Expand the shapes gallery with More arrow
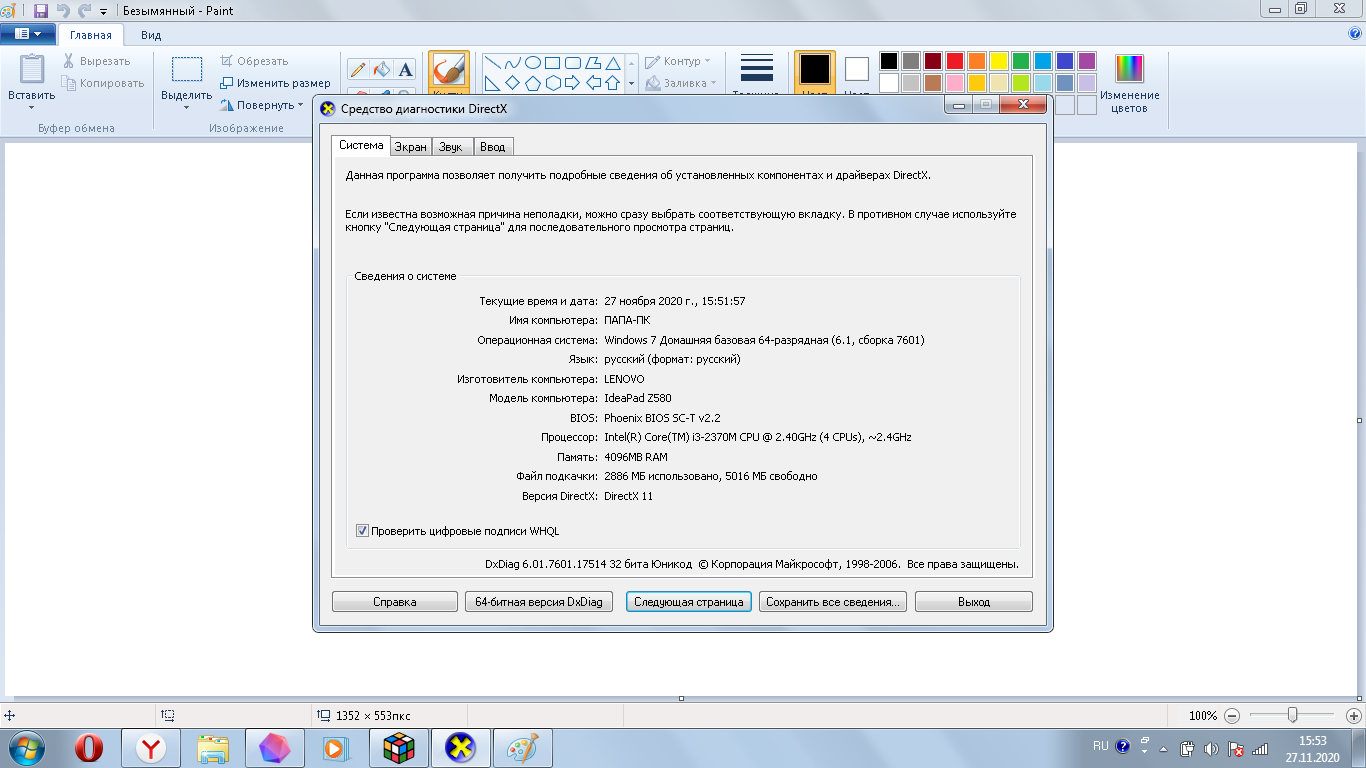The image size is (1366, 768). 631,84
